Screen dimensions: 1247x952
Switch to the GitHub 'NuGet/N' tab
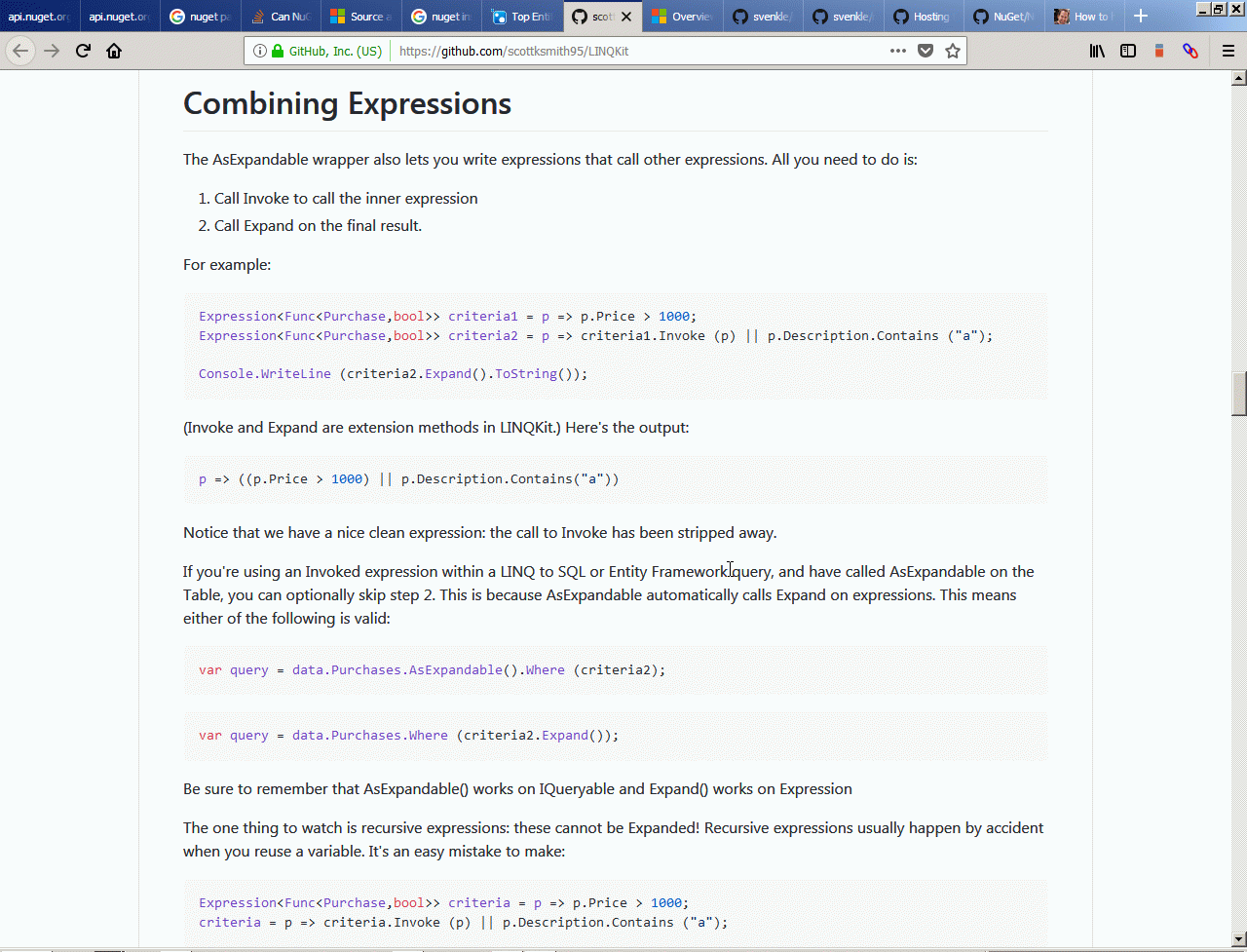pos(1005,17)
